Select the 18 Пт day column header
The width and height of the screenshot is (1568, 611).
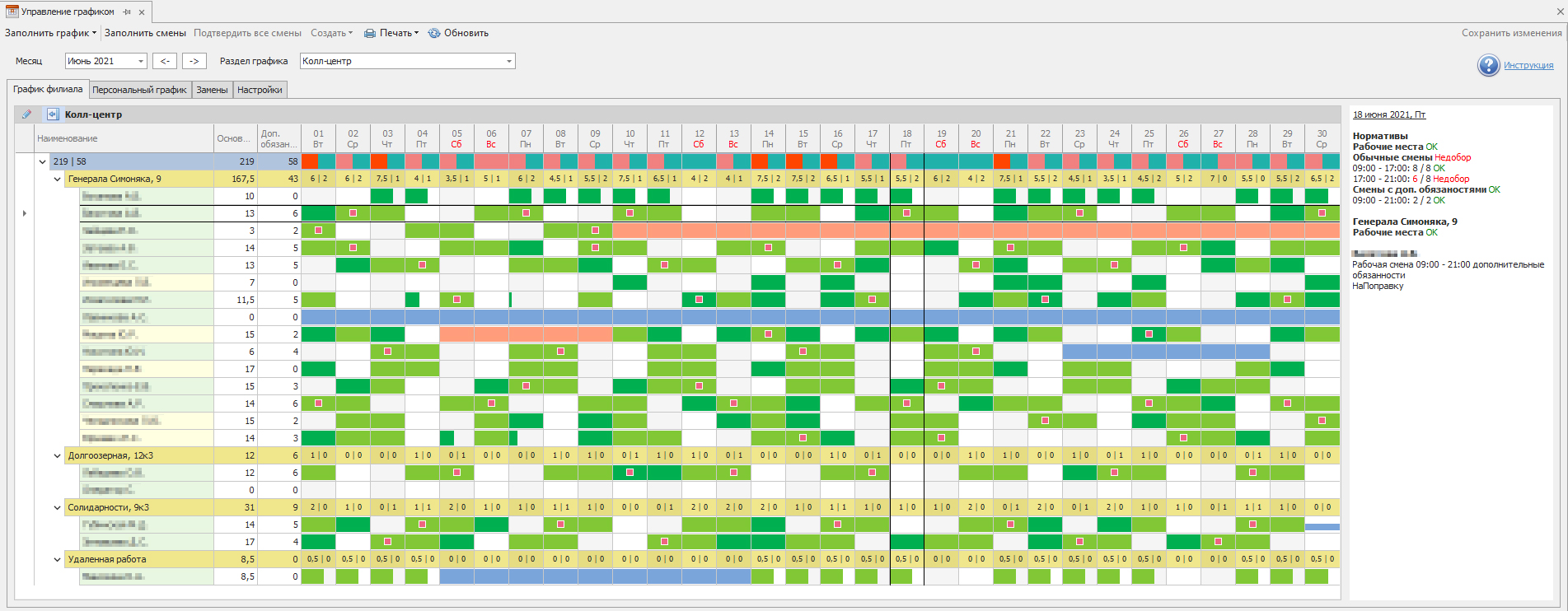(906, 138)
